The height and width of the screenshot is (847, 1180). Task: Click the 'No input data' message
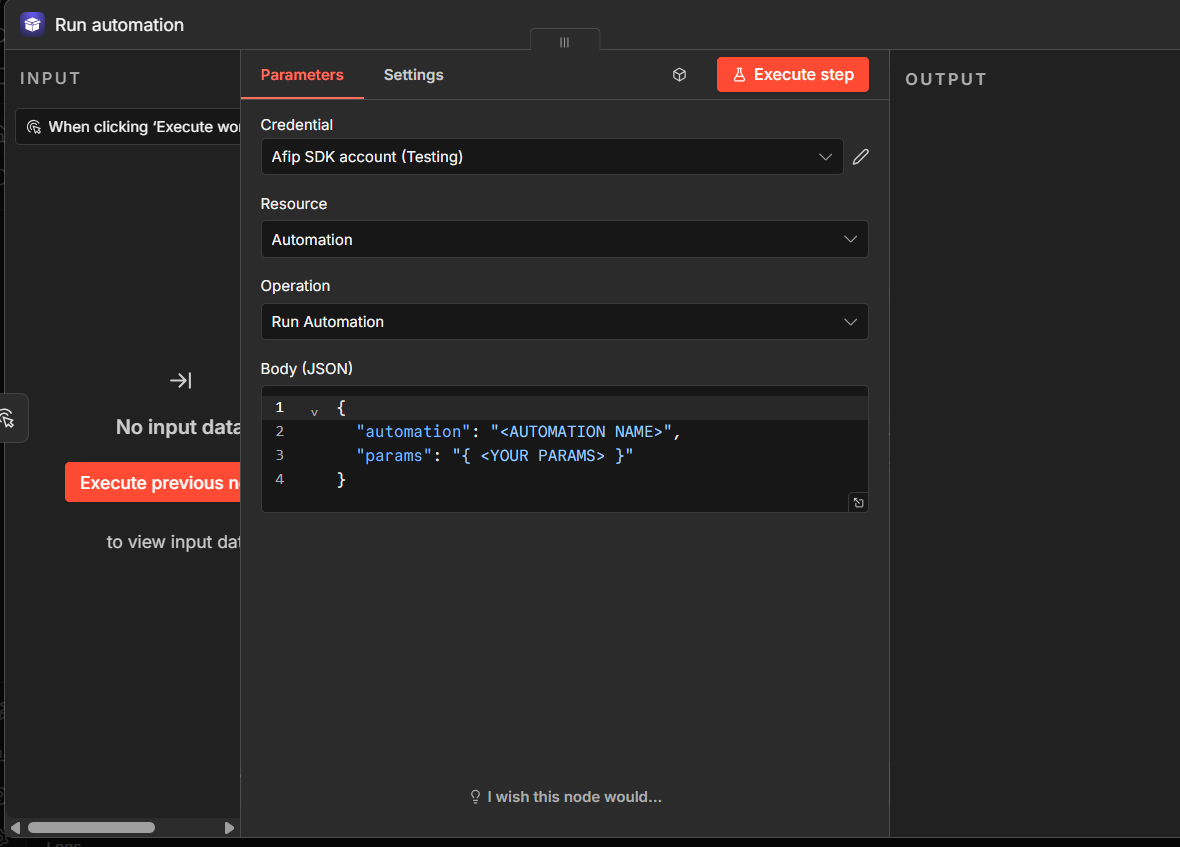(x=178, y=427)
